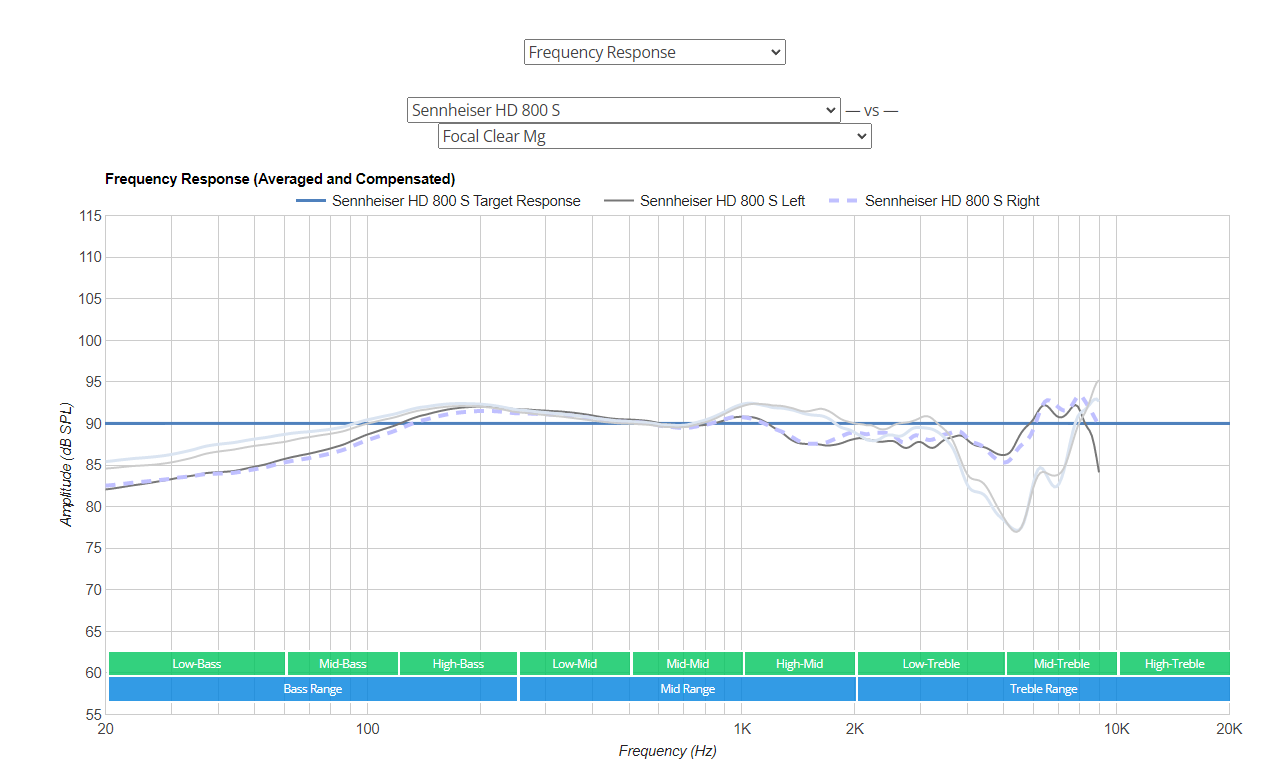Click the Amplitude (dB SPL) axis label
This screenshot has width=1288, height=772.
[x=67, y=464]
